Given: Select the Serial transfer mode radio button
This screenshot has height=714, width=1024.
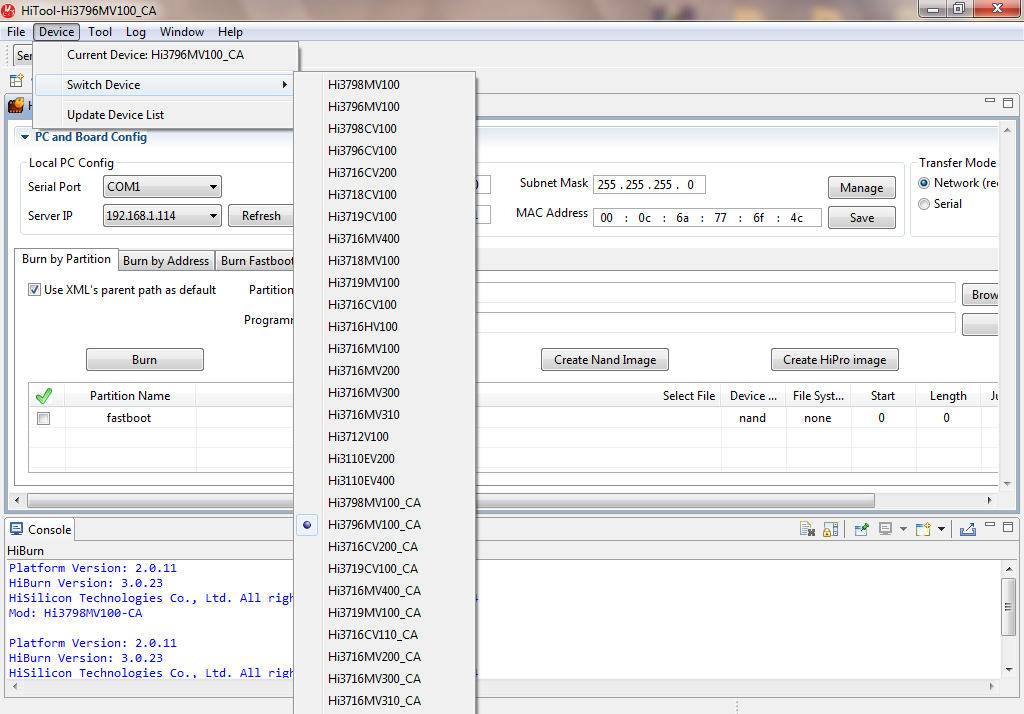Looking at the screenshot, I should [924, 204].
